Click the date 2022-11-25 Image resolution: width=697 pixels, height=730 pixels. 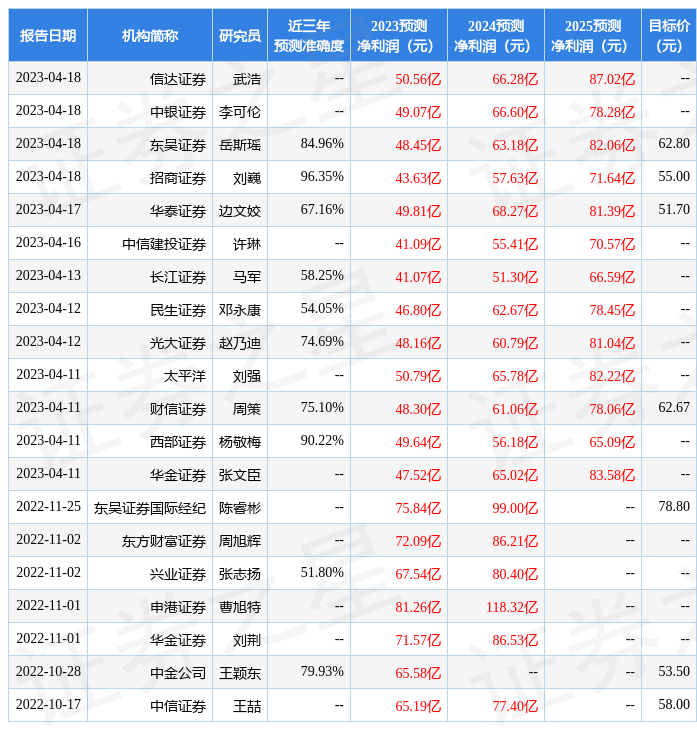click(48, 507)
